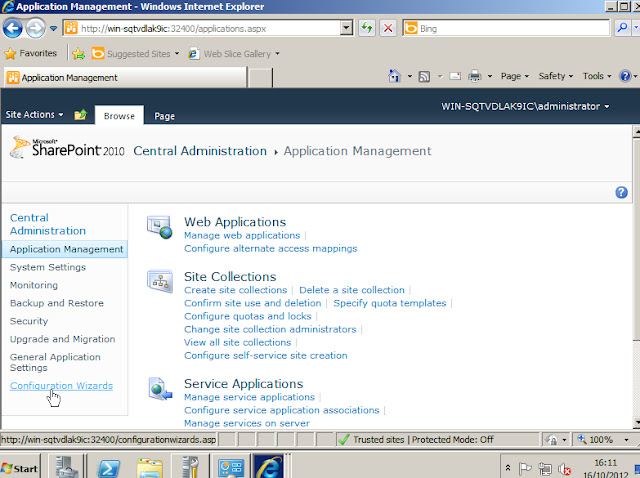
Task: Click Manage service applications link
Action: 249,397
